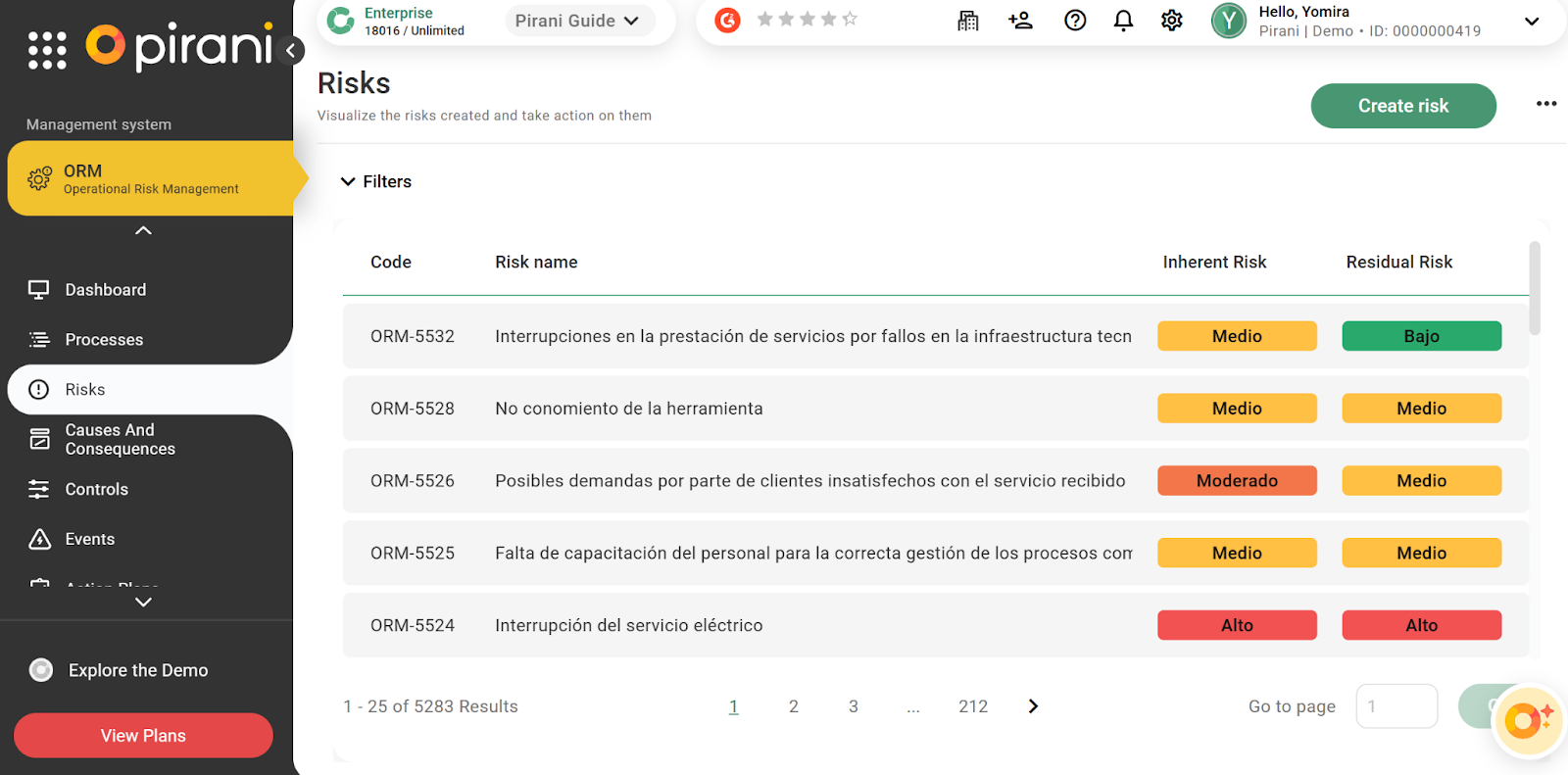Image resolution: width=1568 pixels, height=775 pixels.
Task: Go to page 2 of results
Action: coord(793,706)
